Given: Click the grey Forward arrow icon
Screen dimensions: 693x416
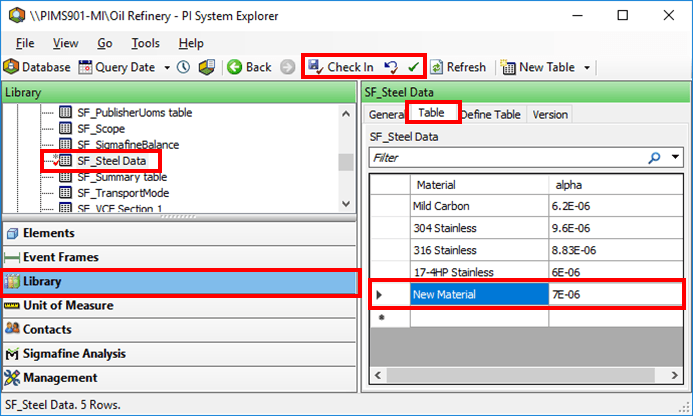Looking at the screenshot, I should point(288,67).
